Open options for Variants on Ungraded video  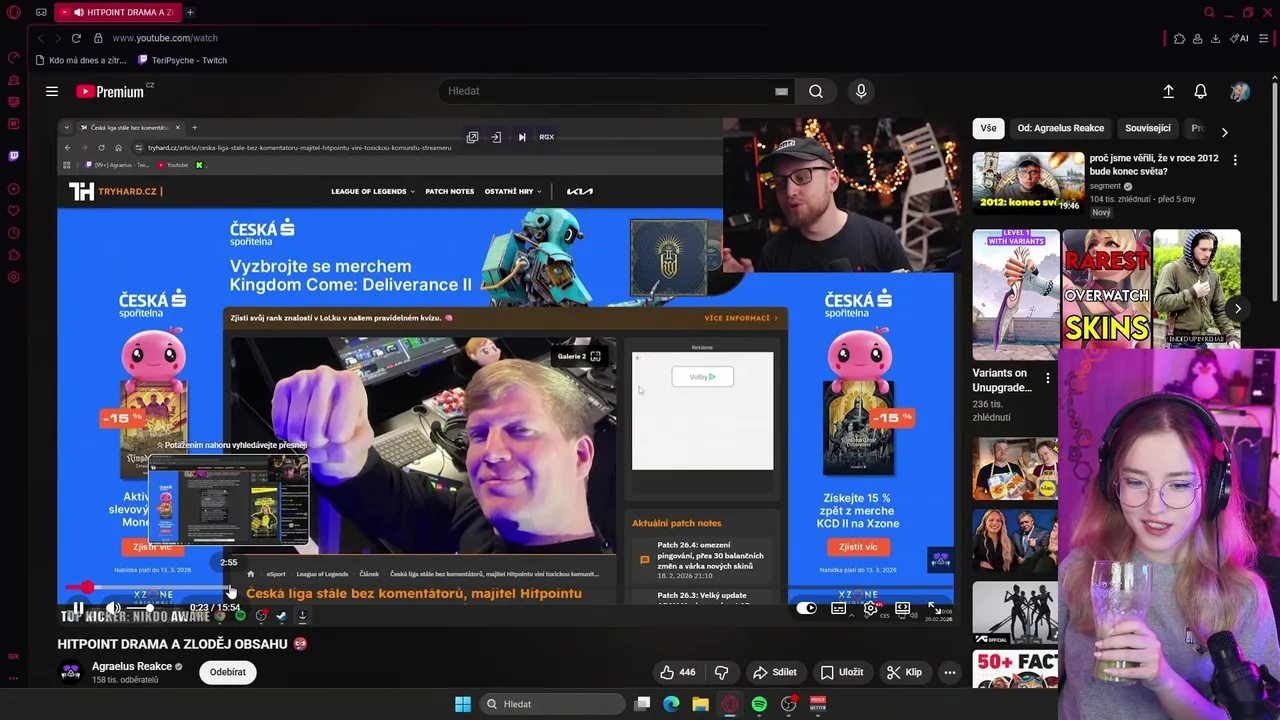tap(1047, 378)
